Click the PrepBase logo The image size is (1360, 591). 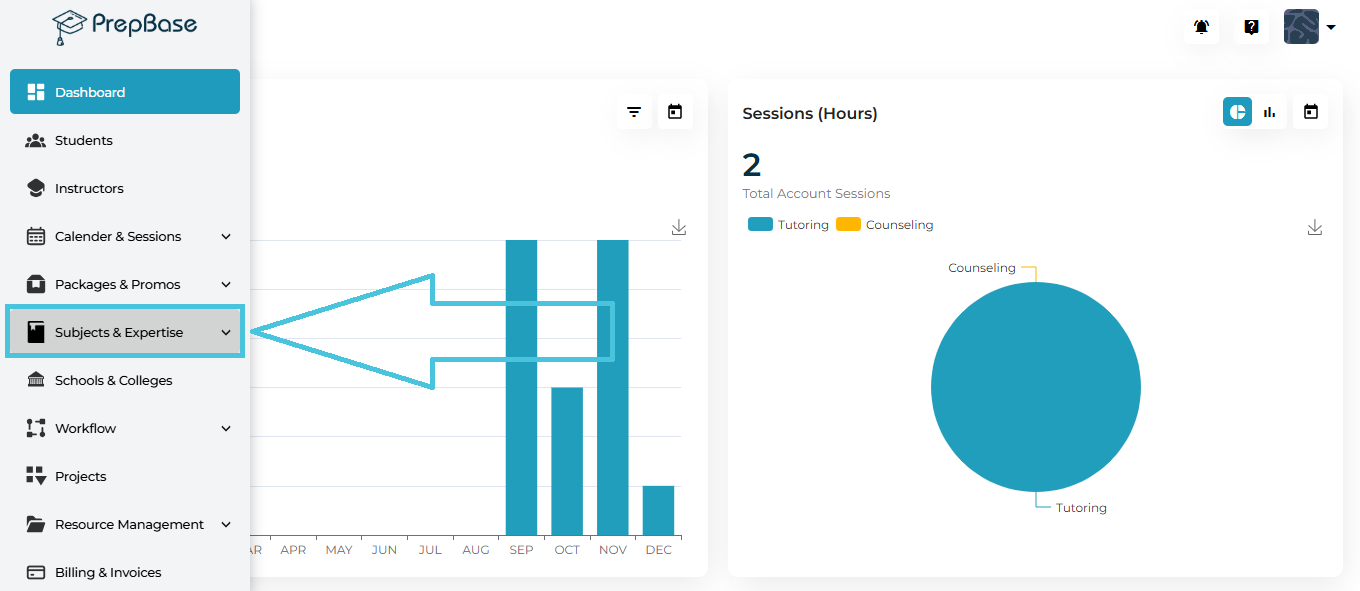click(x=125, y=26)
